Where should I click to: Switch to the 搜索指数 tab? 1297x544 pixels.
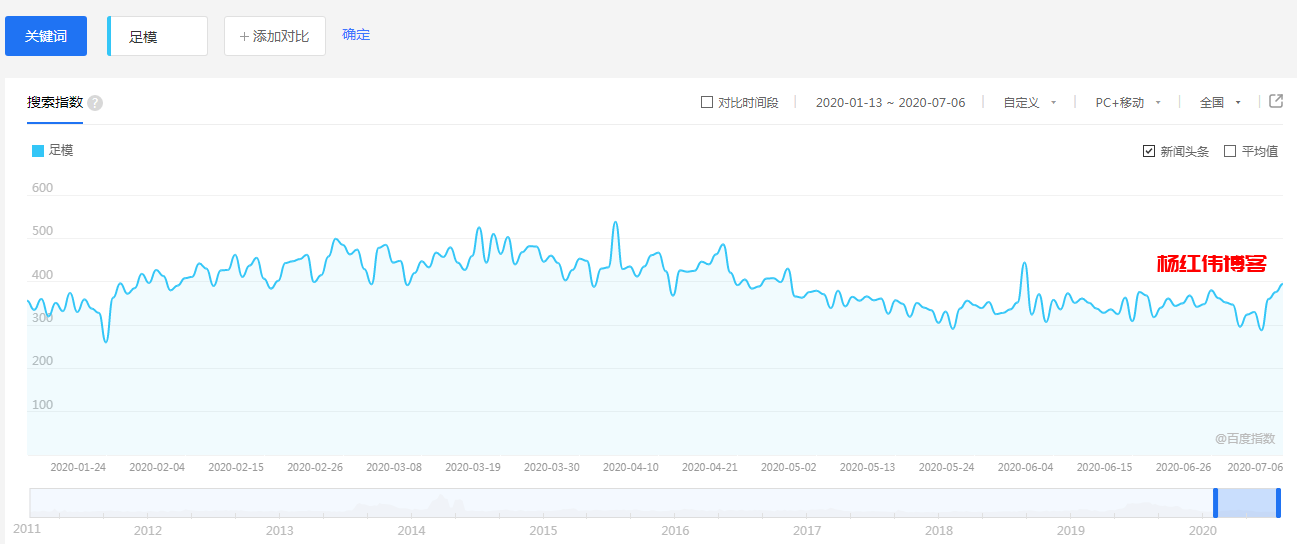pos(55,102)
